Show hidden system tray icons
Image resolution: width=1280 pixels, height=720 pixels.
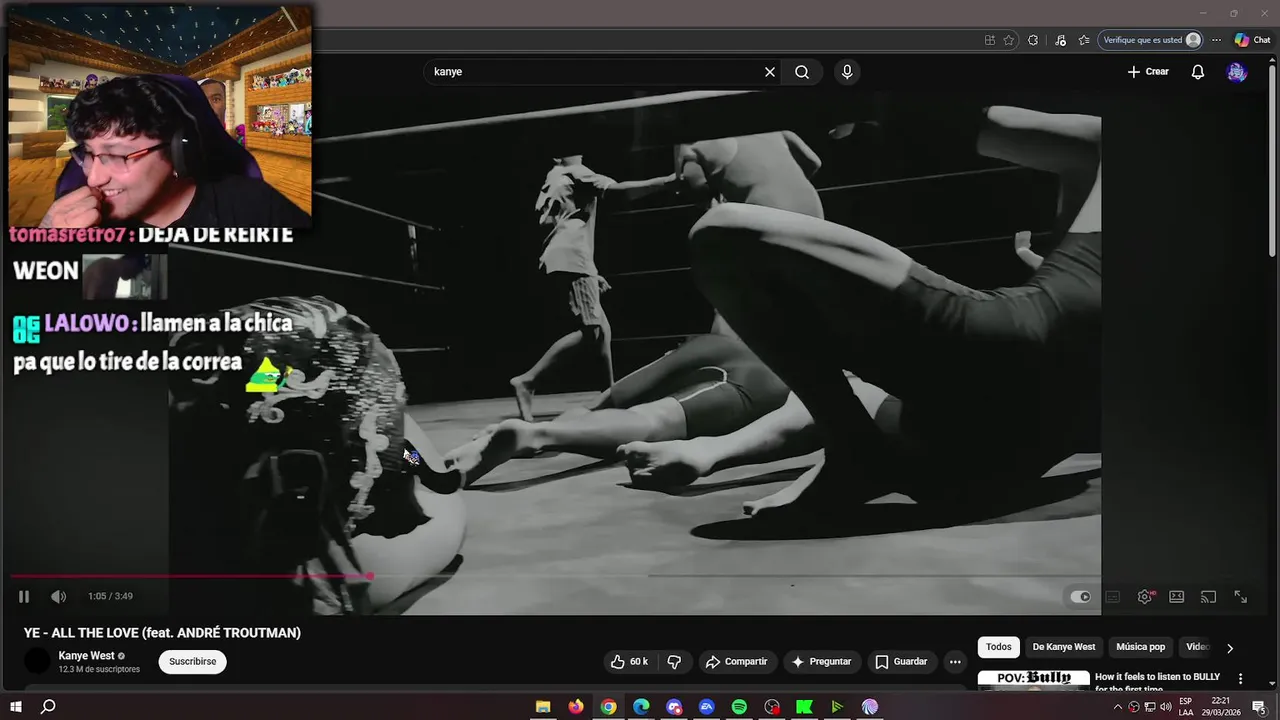(x=1118, y=707)
